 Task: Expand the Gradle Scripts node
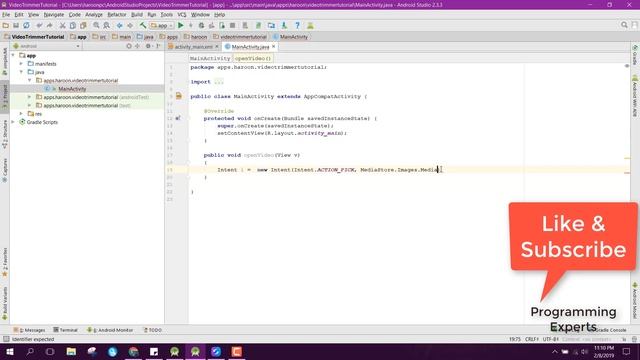click(13, 122)
